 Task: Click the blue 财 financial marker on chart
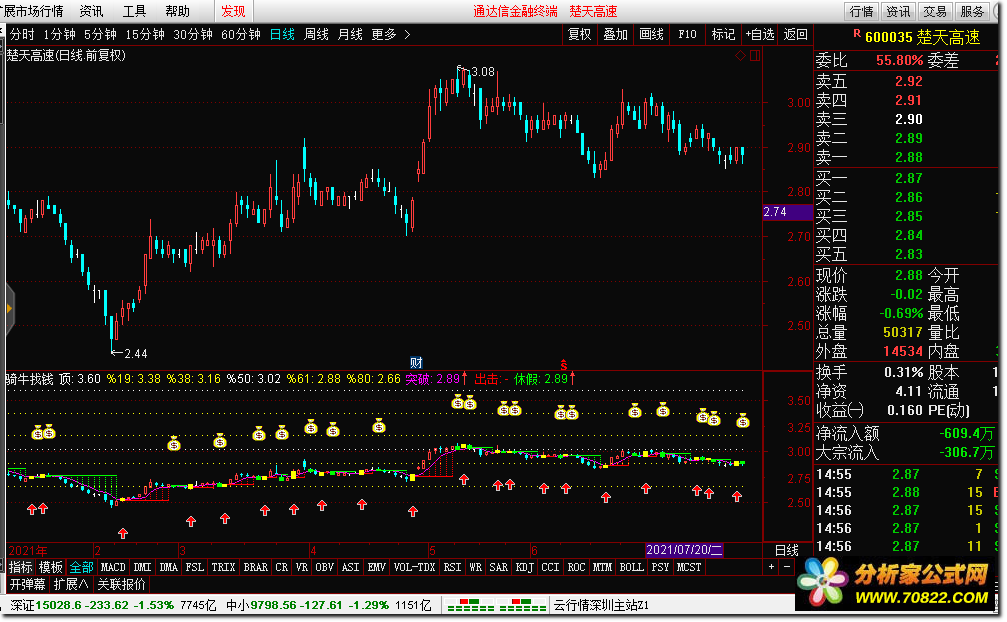416,363
